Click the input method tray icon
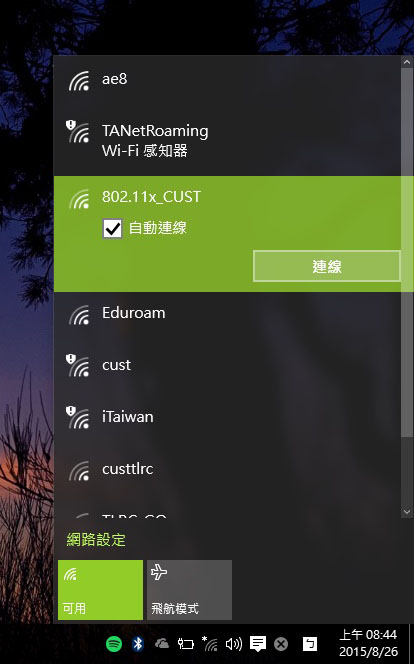Image resolution: width=414 pixels, height=664 pixels. pyautogui.click(x=310, y=644)
